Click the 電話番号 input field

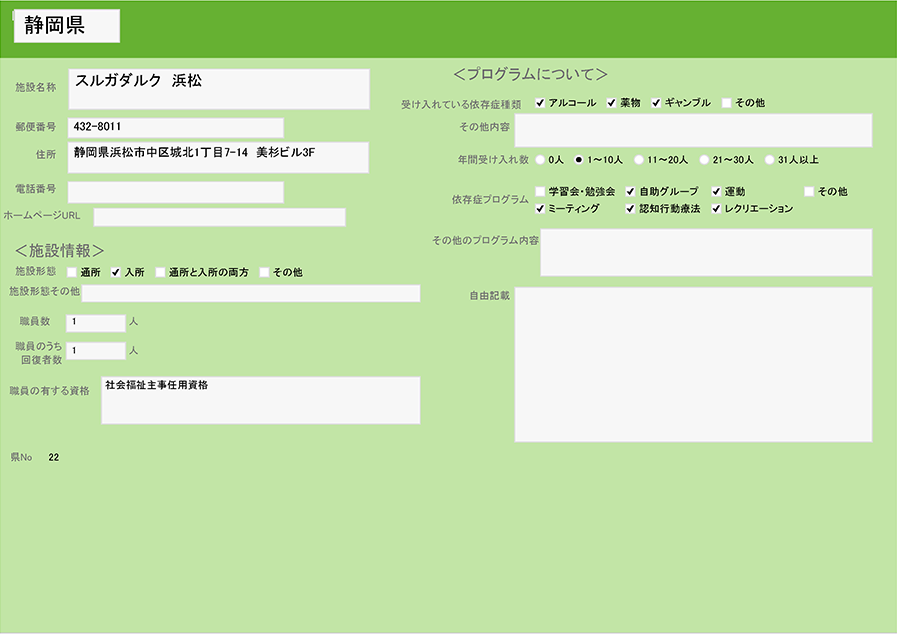(x=175, y=191)
